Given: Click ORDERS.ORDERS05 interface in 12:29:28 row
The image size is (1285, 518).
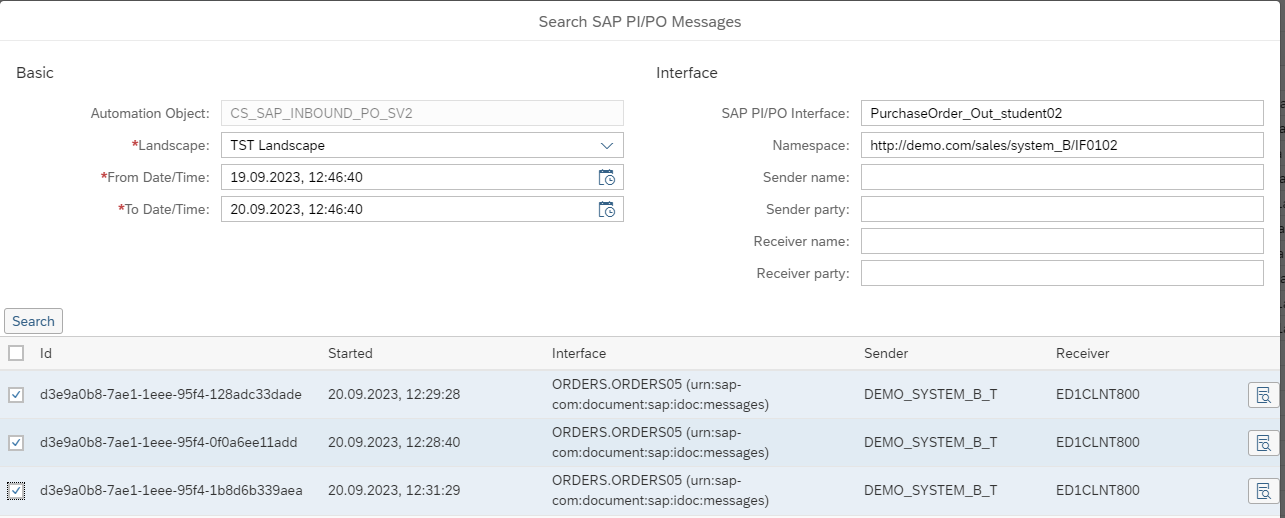Looking at the screenshot, I should [661, 395].
